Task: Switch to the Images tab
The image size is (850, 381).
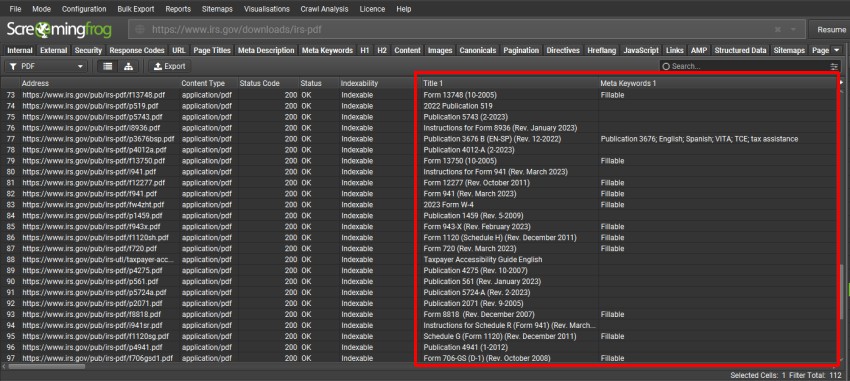Action: click(440, 50)
